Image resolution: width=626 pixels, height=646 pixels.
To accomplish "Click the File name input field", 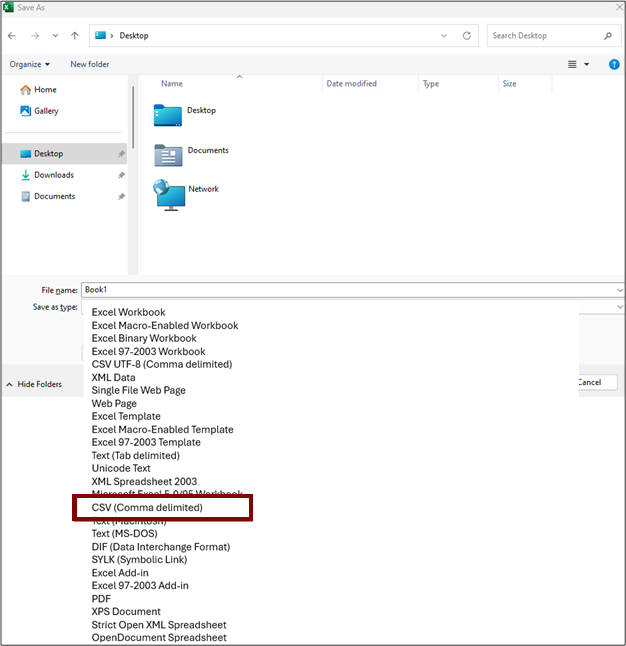I will coord(350,290).
